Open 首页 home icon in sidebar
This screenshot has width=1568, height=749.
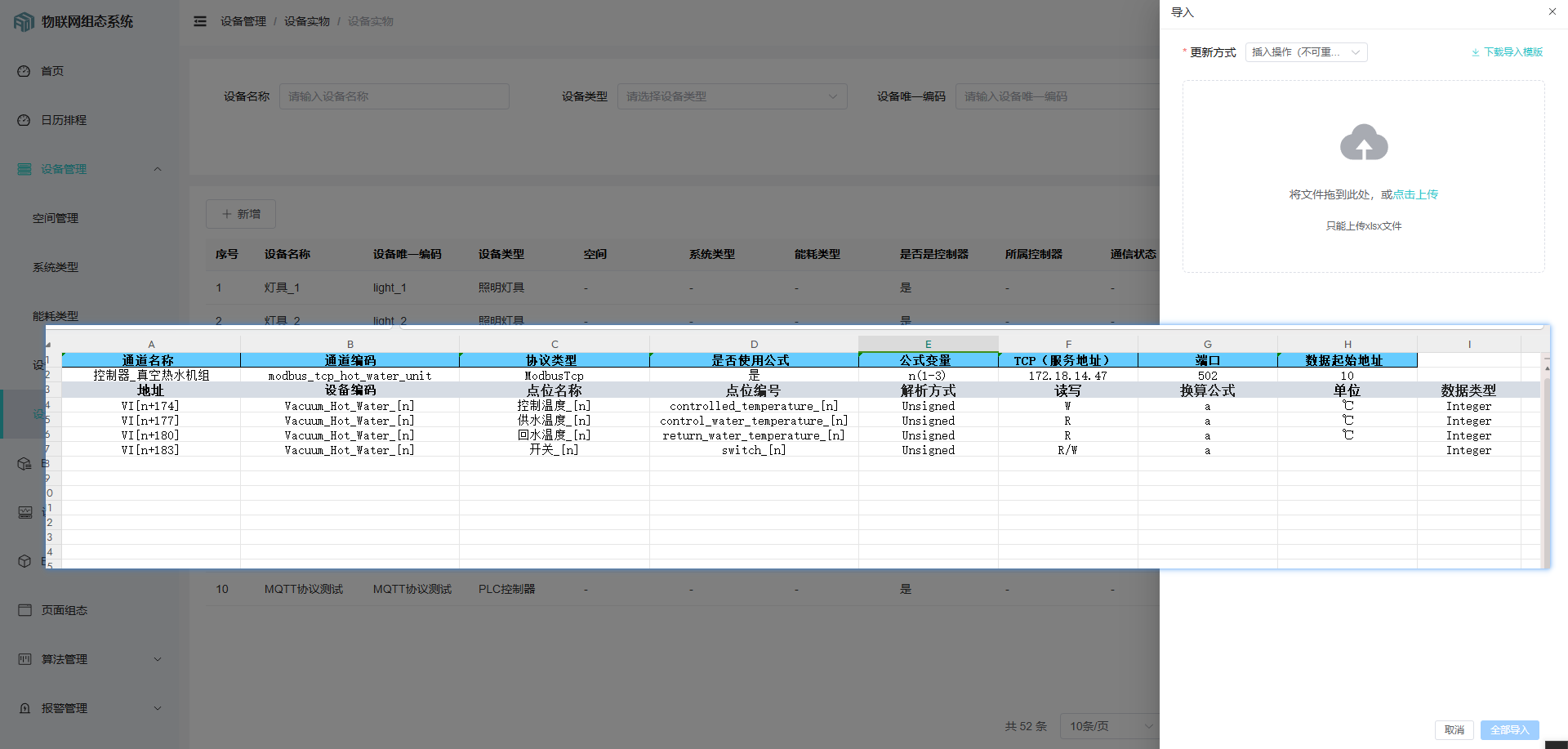(24, 71)
